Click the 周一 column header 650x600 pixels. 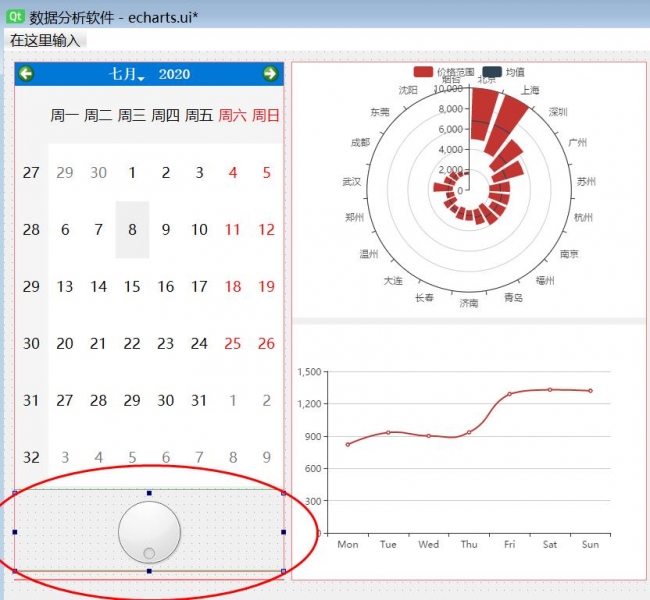point(65,116)
